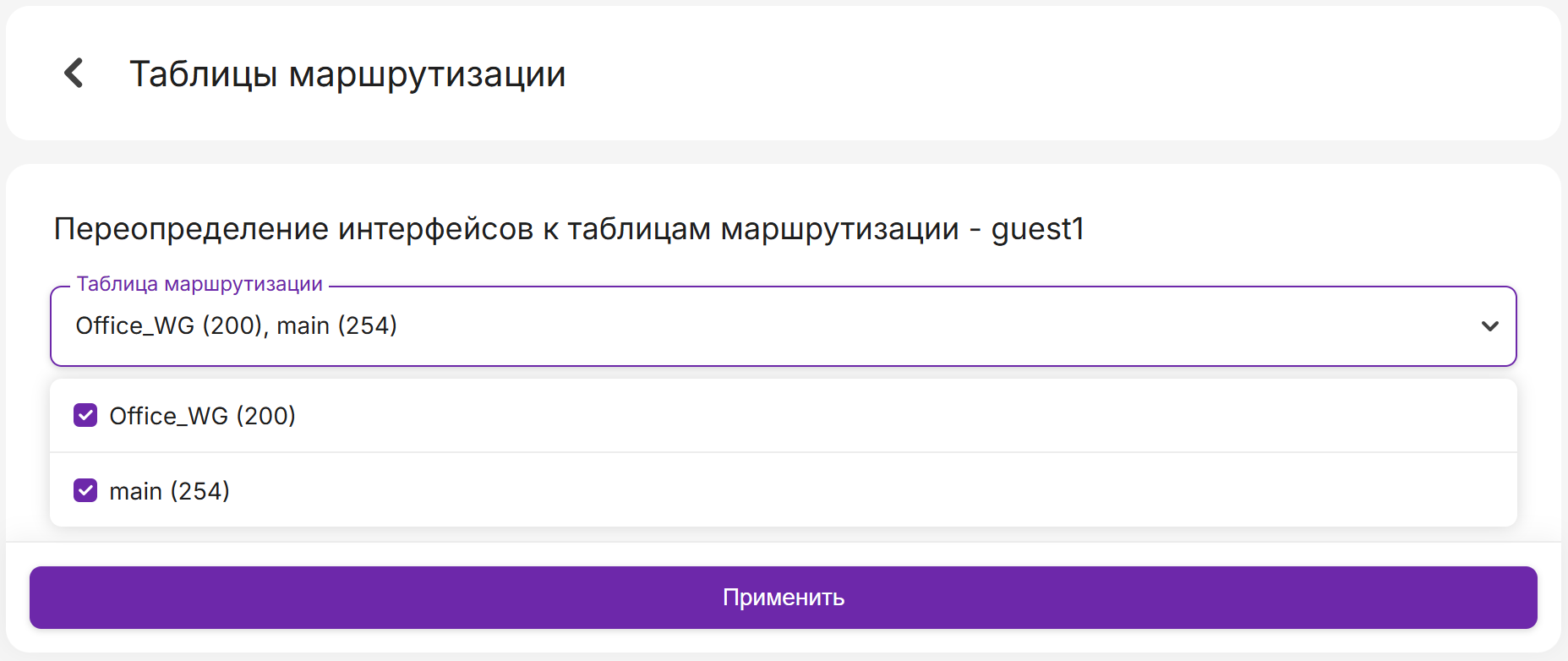The height and width of the screenshot is (661, 1568).
Task: Select the main (254) option label
Action: pos(170,491)
